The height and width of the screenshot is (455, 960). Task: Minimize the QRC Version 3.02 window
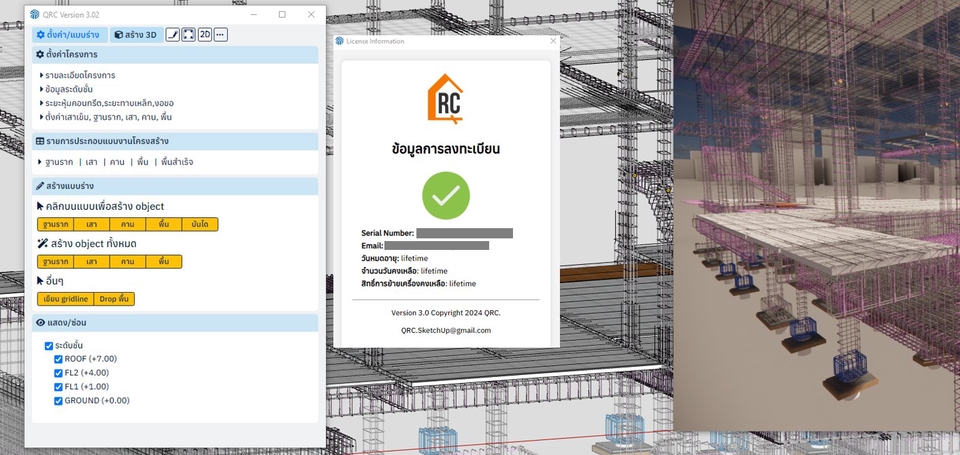point(253,14)
